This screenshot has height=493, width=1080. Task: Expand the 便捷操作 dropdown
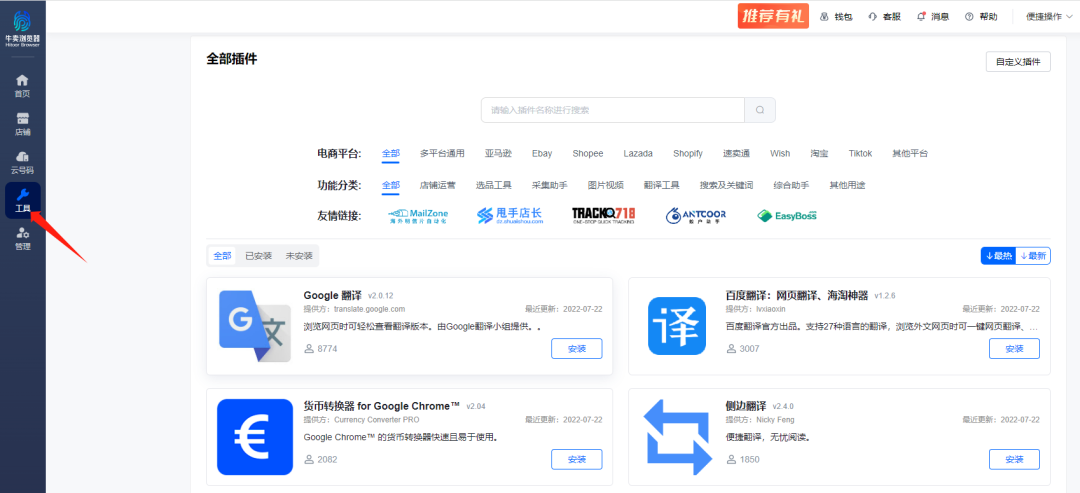click(x=1049, y=17)
